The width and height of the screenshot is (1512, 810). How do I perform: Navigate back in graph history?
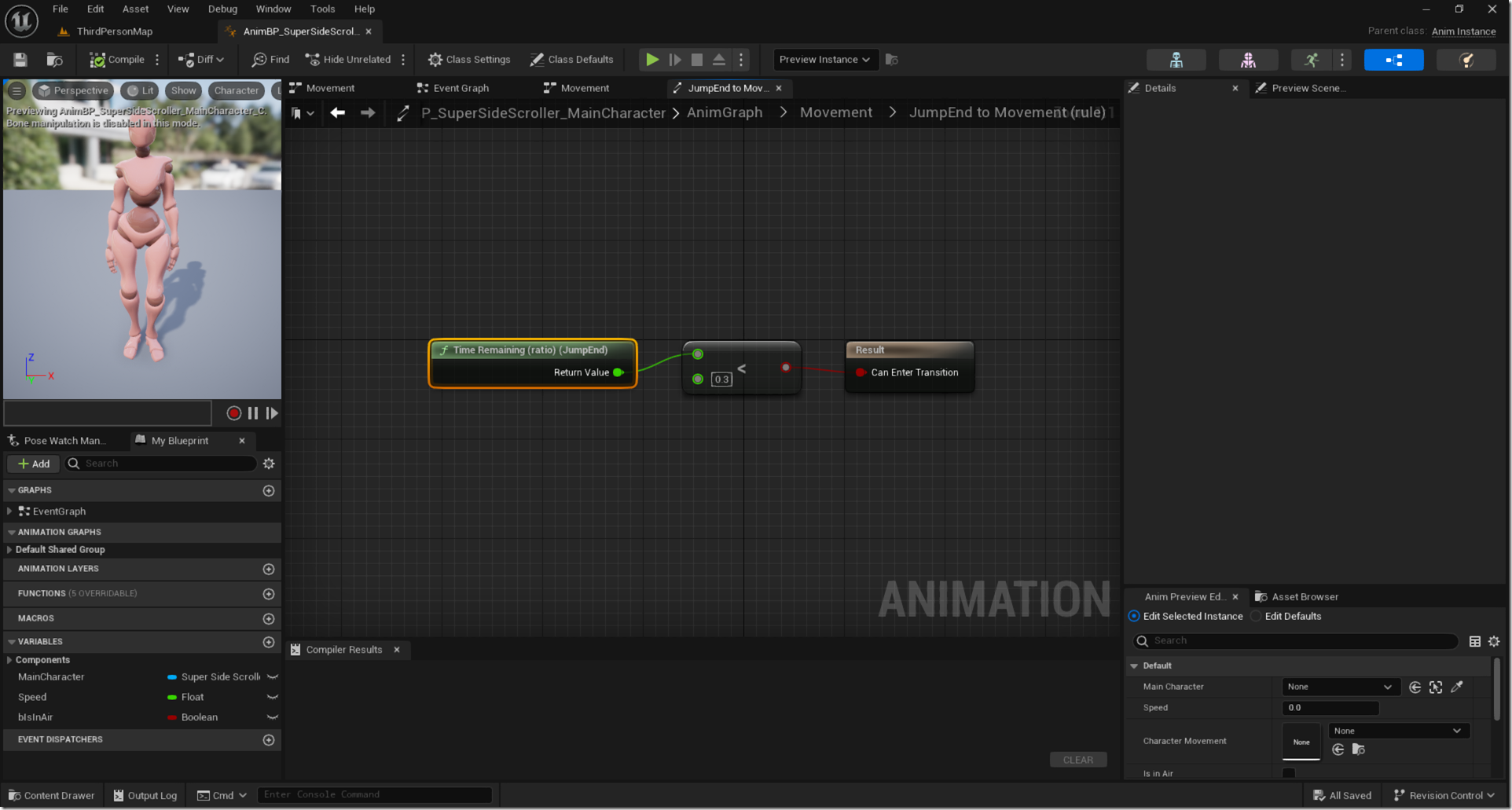click(x=338, y=113)
